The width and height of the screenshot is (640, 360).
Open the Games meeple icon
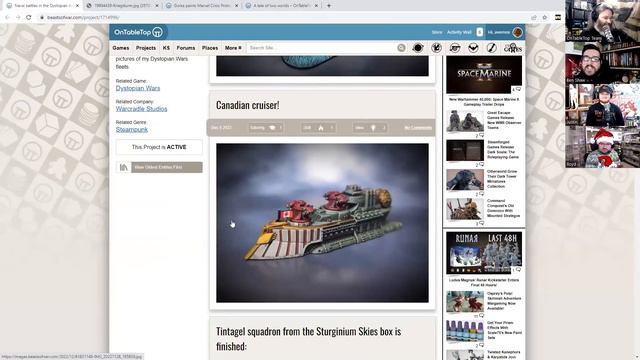tap(513, 48)
